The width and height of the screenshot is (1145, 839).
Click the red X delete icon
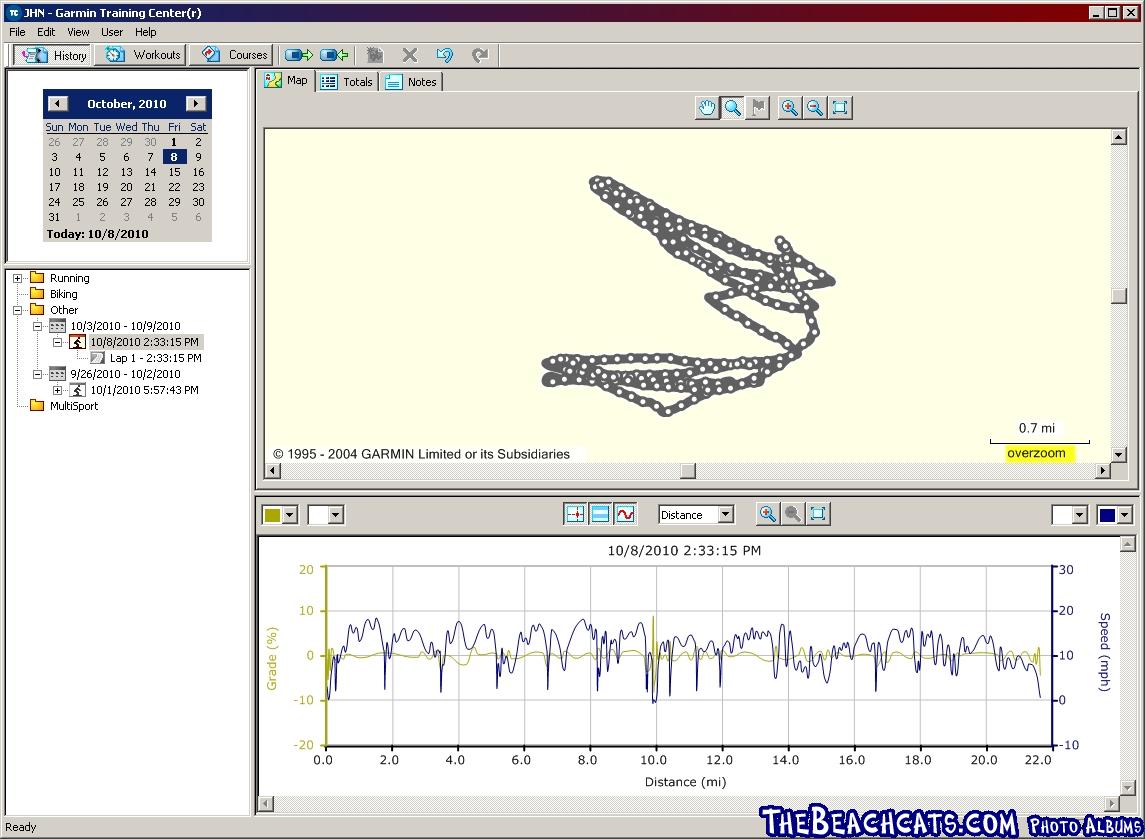pyautogui.click(x=410, y=55)
